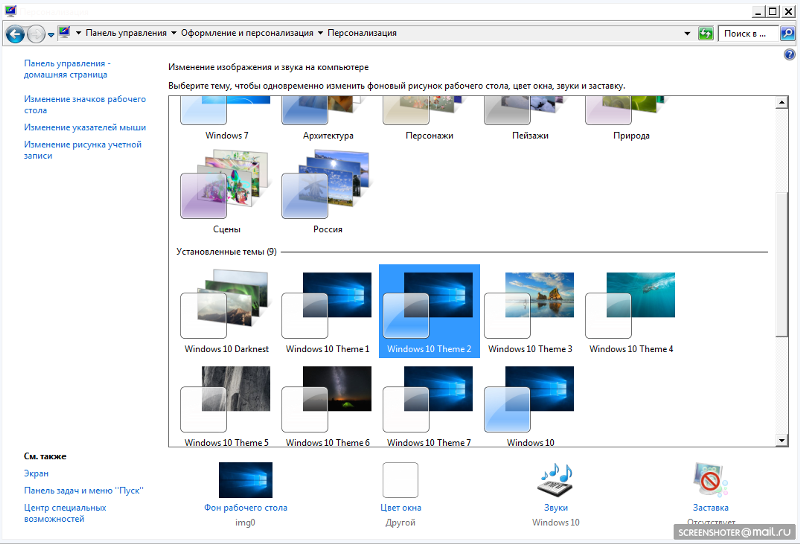Screen dimensions: 800x544
Task: Select the Windows 10 Theme 6 icon
Action: click(328, 405)
